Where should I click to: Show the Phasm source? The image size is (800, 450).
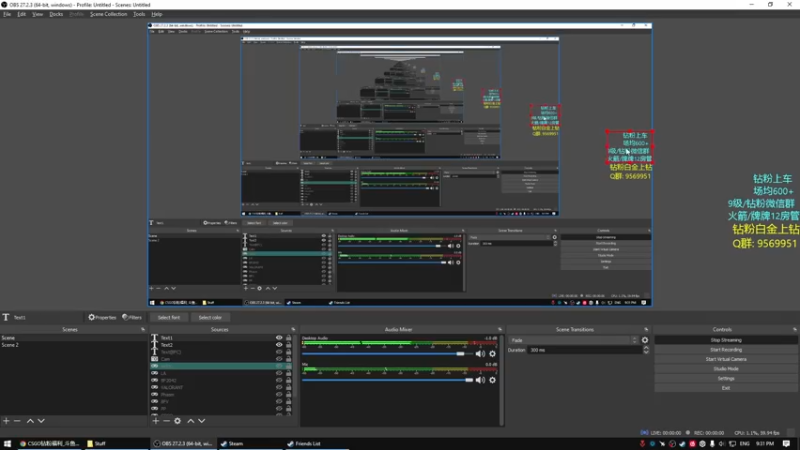point(279,394)
